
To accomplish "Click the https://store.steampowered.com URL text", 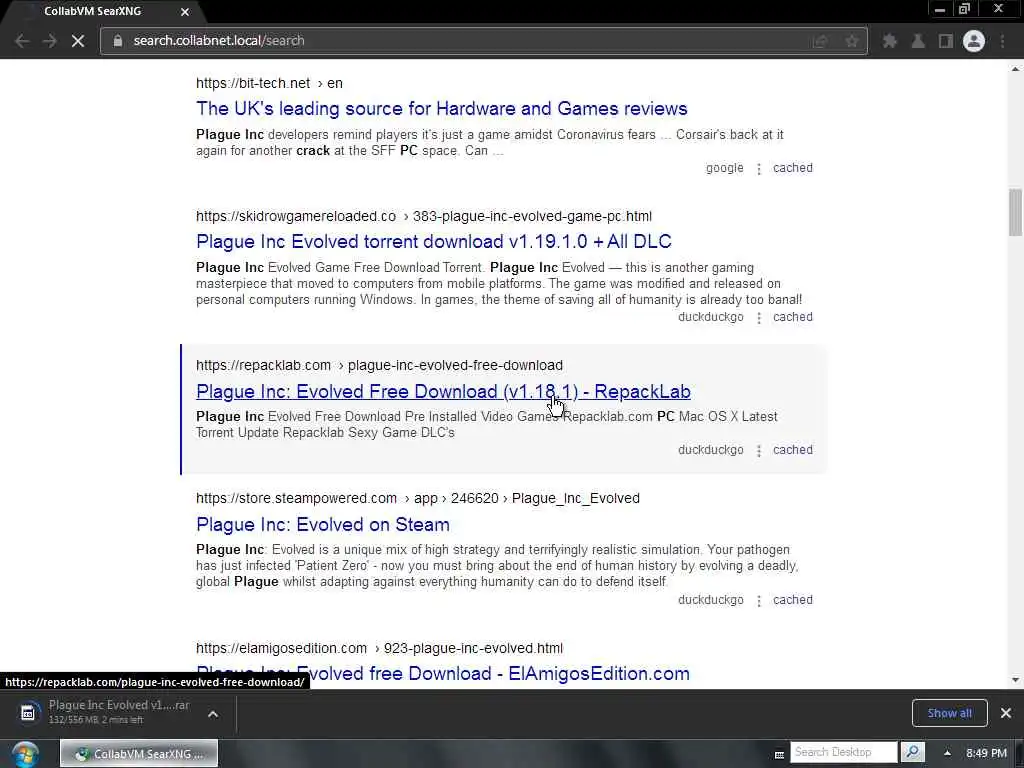I will click(x=296, y=498).
